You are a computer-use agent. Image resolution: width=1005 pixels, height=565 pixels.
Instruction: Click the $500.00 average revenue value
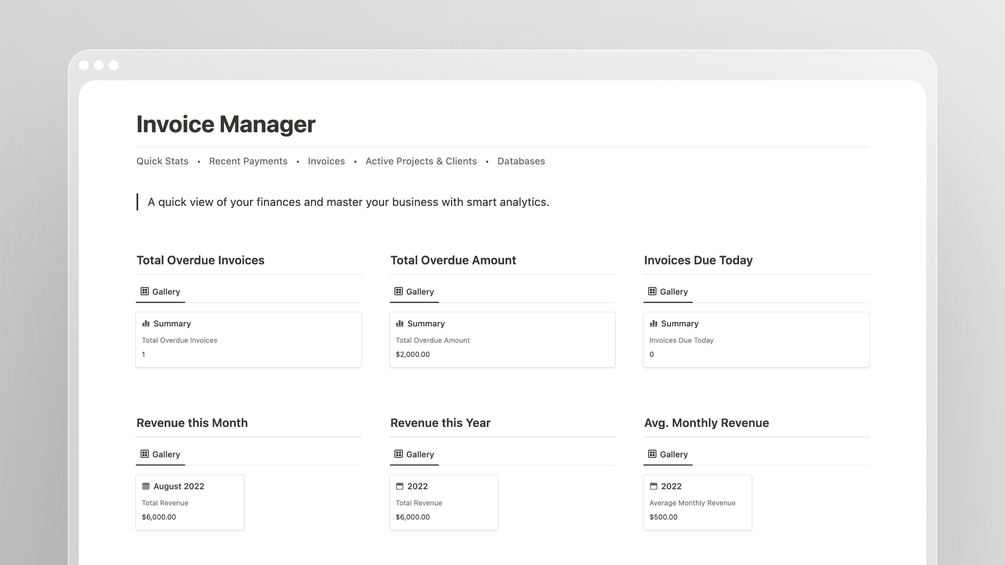(x=663, y=517)
